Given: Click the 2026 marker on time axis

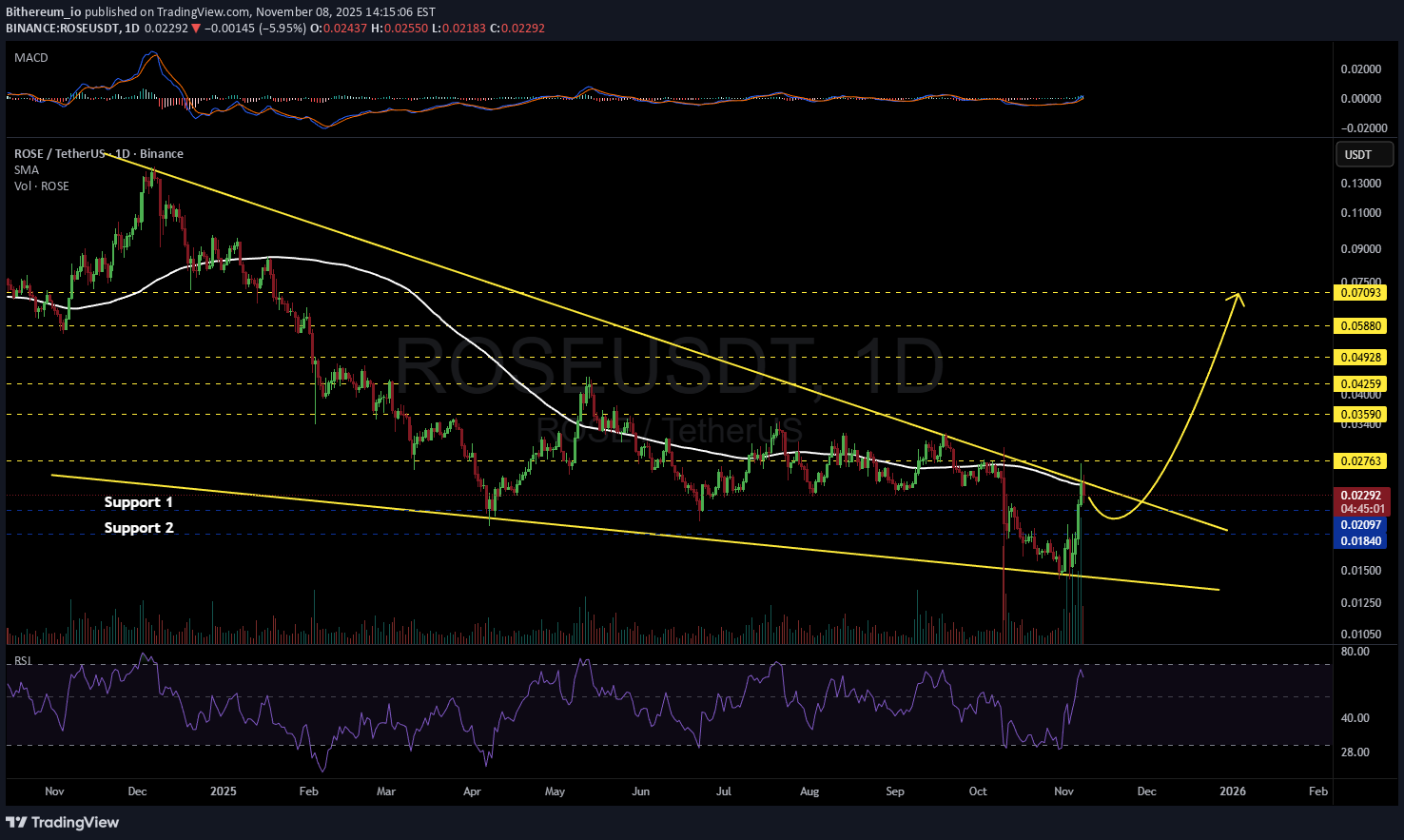Looking at the screenshot, I should pyautogui.click(x=1233, y=791).
